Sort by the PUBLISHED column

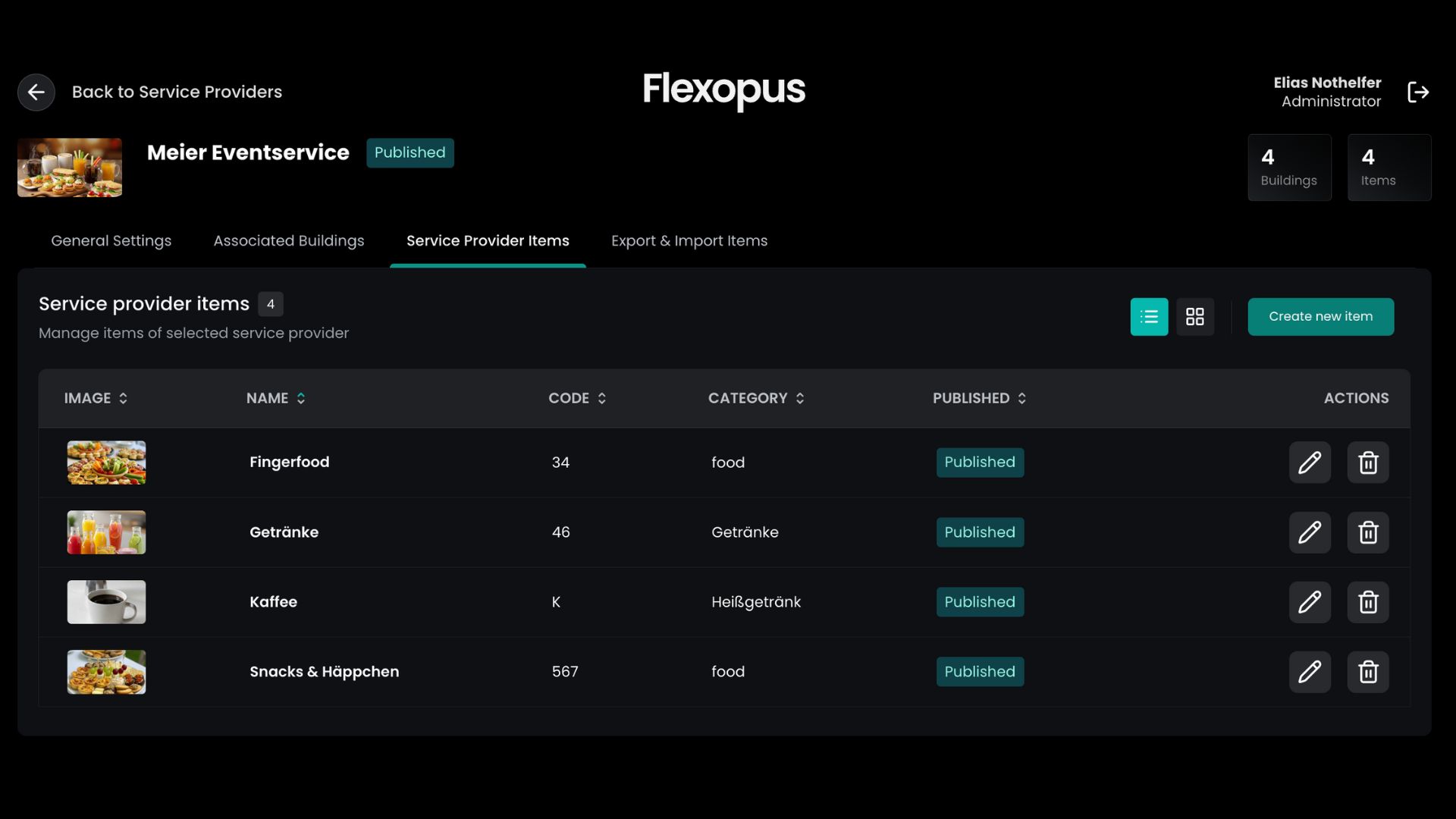pyautogui.click(x=980, y=398)
